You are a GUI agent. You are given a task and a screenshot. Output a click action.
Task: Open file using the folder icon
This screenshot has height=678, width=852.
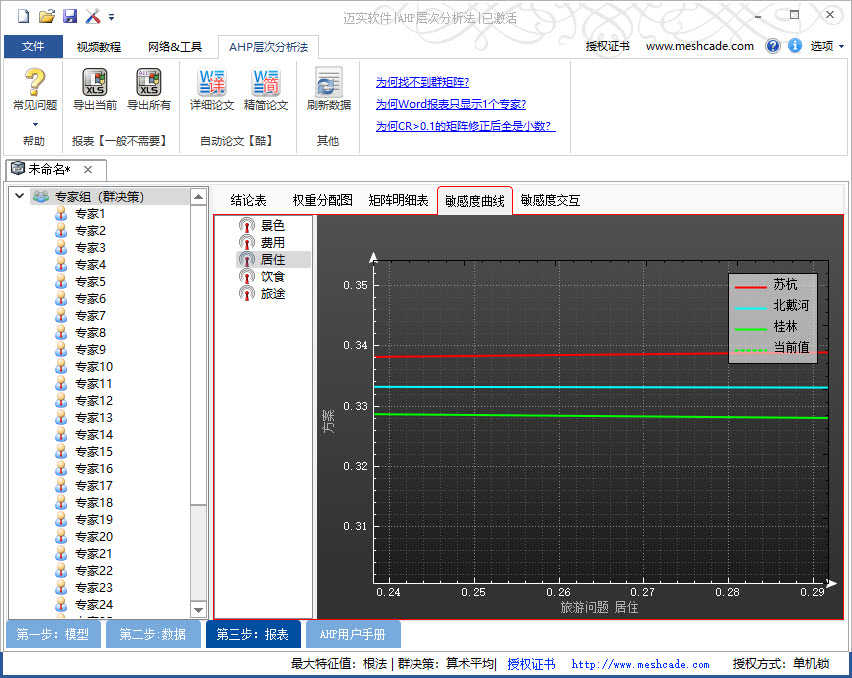(x=47, y=16)
